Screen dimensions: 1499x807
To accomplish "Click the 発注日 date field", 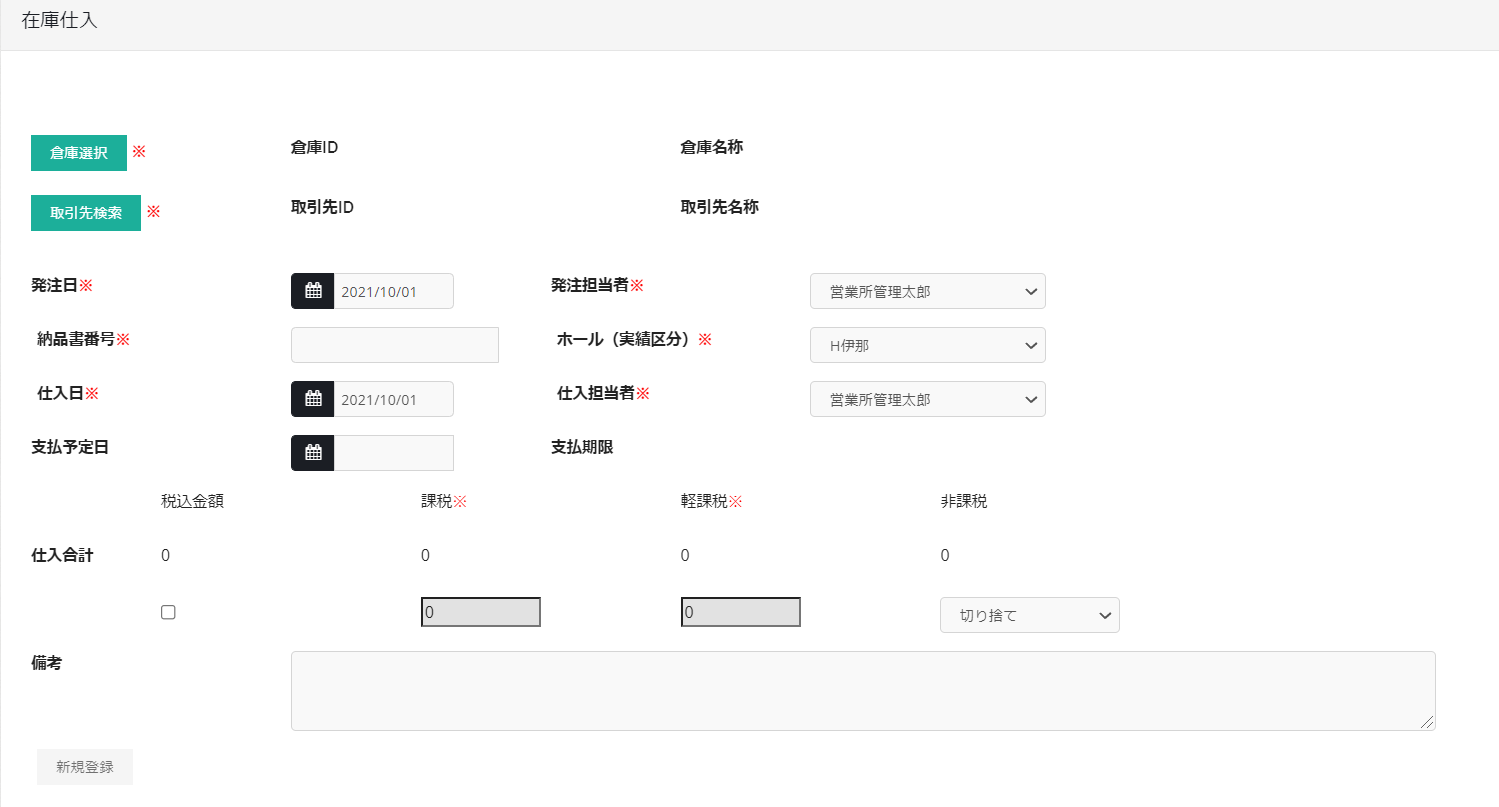I will point(393,291).
